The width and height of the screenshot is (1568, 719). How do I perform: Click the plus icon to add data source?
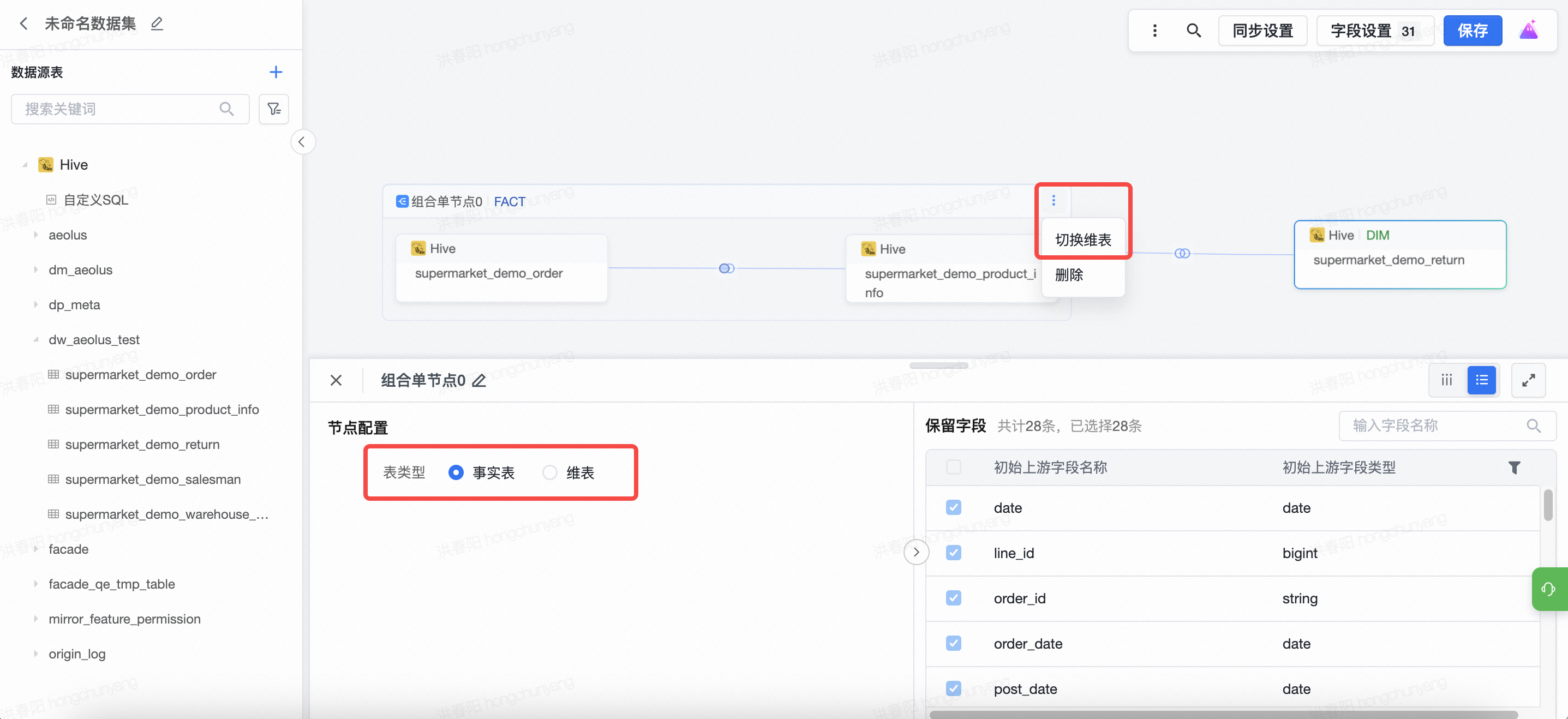[276, 72]
